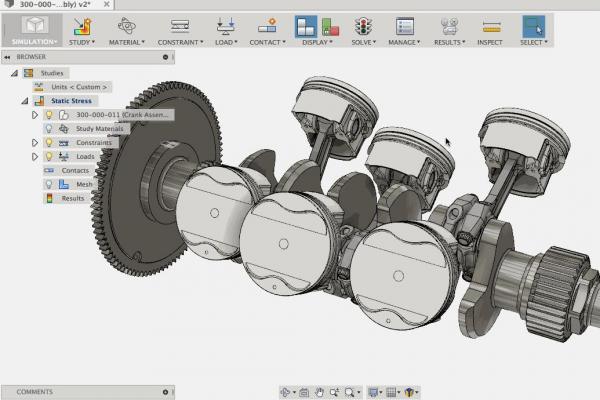Click the Inspect measure icon

tap(491, 26)
